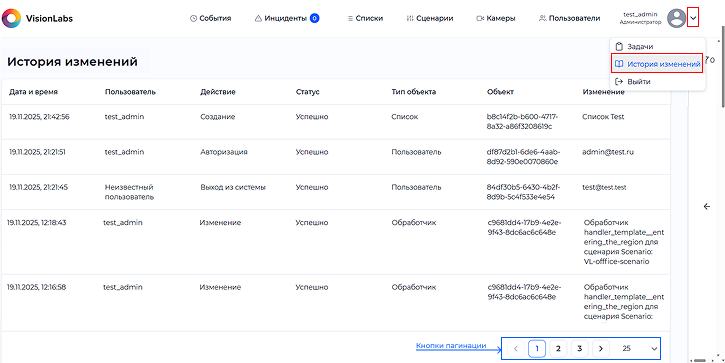Click object ID 84df30b5-6430-4b2f
The width and height of the screenshot is (725, 363).
(523, 192)
